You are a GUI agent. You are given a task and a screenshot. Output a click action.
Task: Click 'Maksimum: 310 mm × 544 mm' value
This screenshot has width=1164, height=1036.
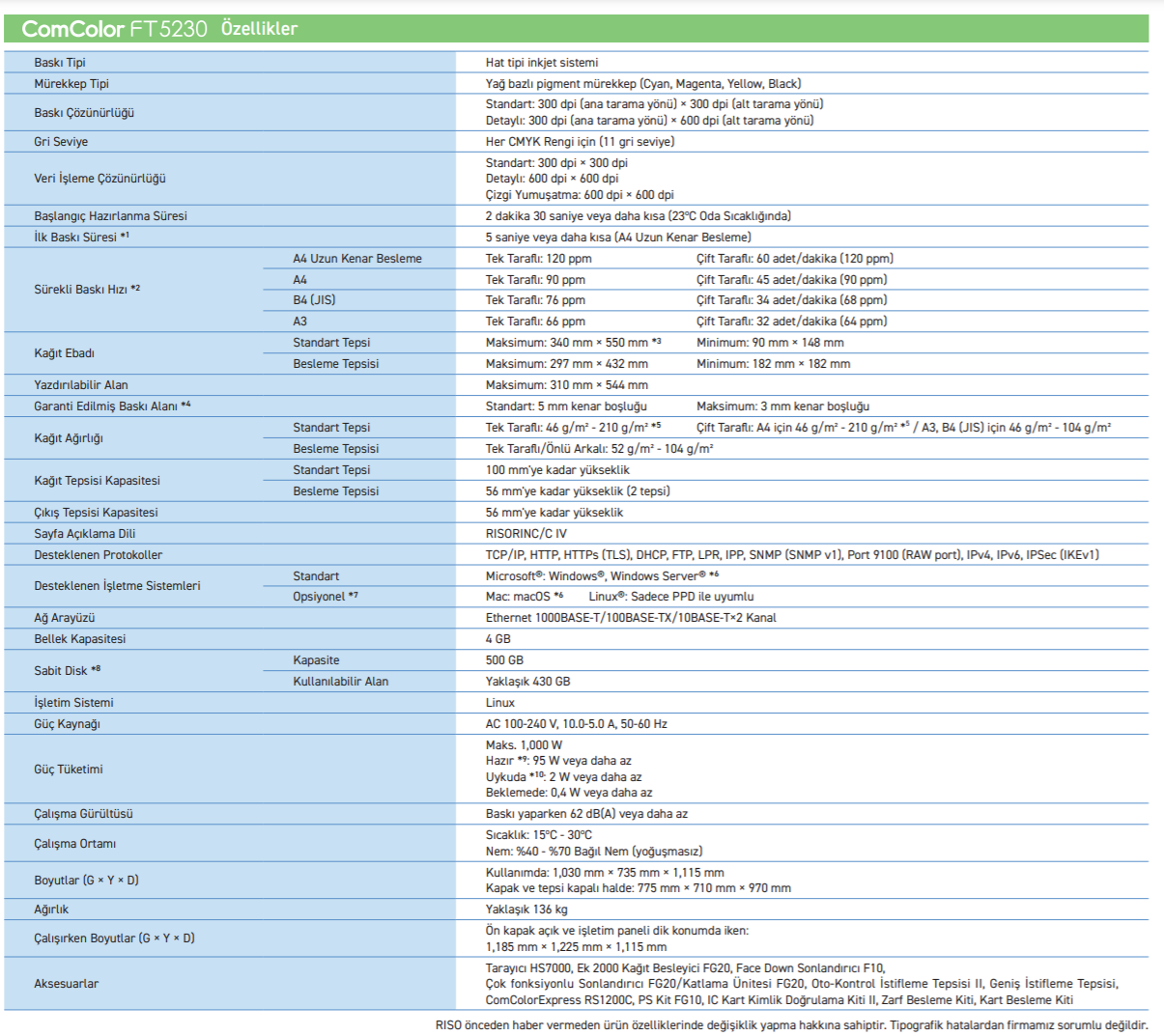[x=567, y=385]
